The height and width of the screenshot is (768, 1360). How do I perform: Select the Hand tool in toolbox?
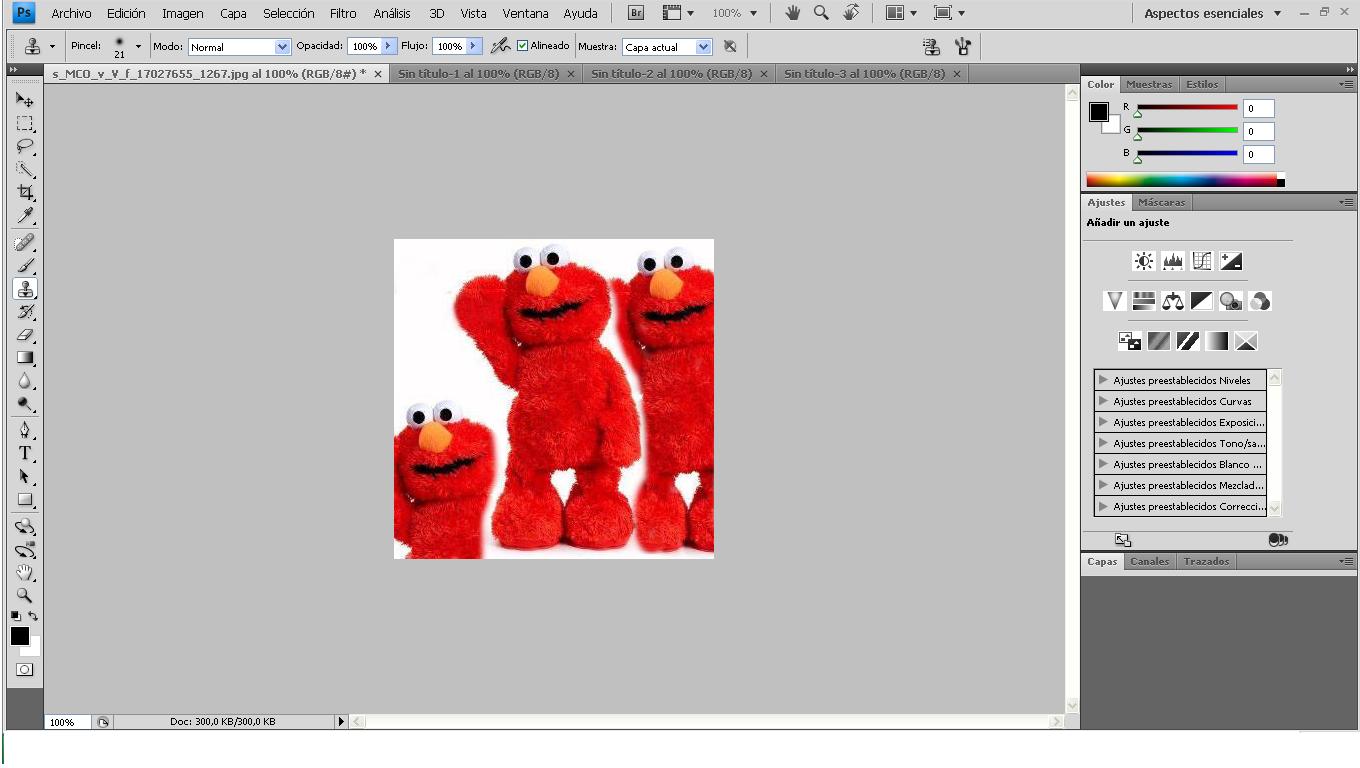coord(25,572)
